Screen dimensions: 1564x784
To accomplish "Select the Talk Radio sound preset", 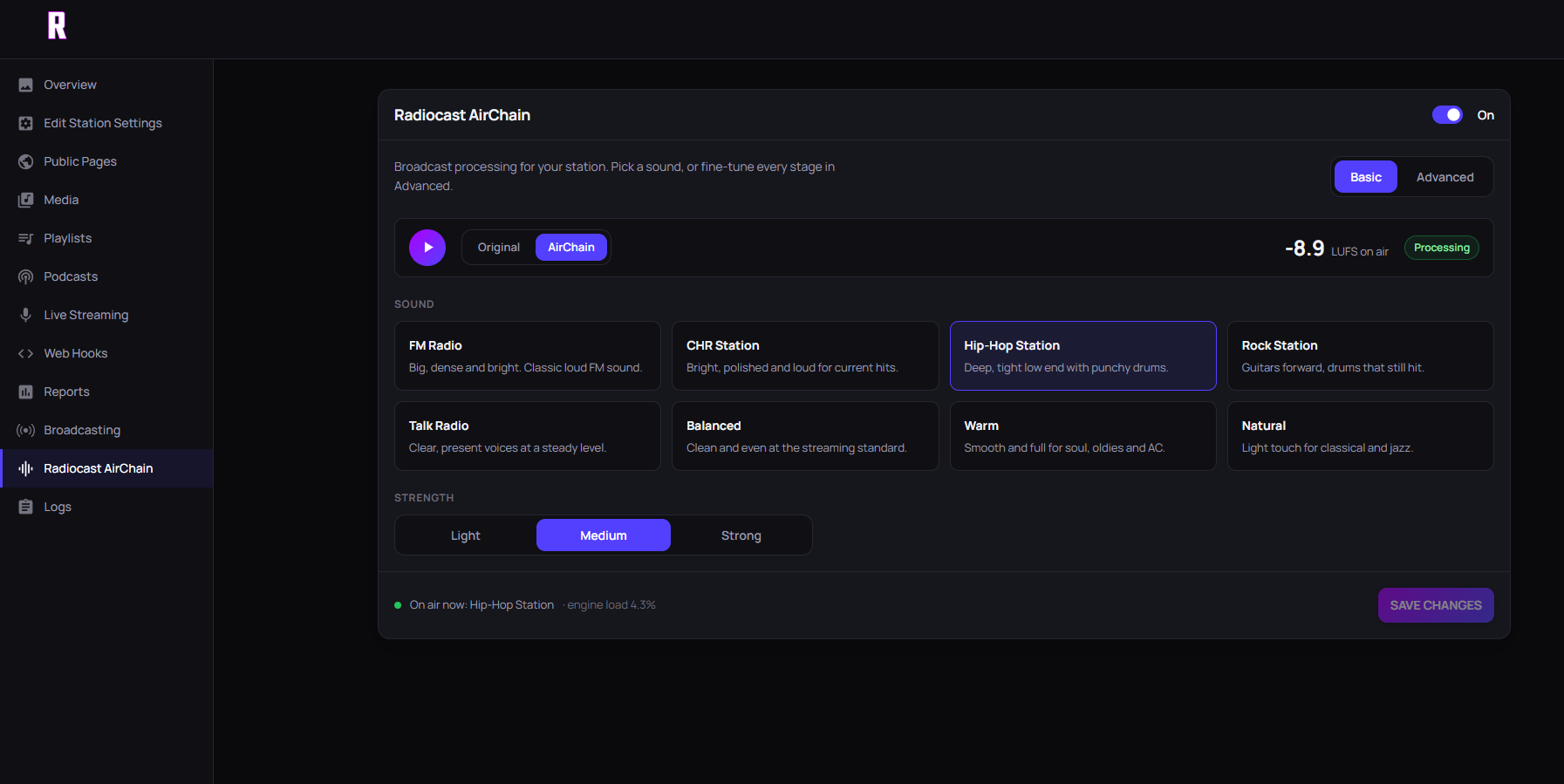I will (x=528, y=436).
